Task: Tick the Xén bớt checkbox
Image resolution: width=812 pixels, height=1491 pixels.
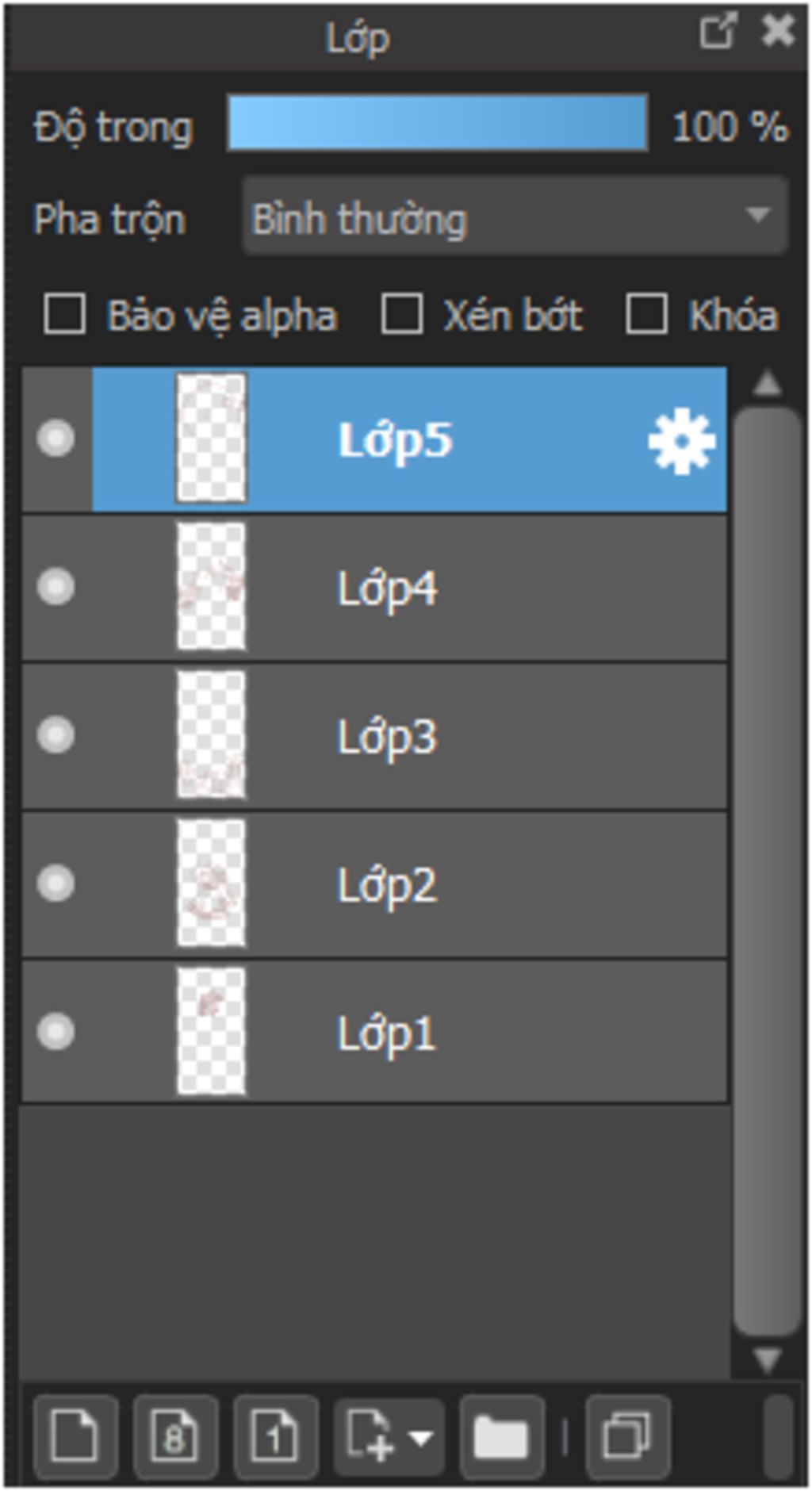Action: [401, 314]
